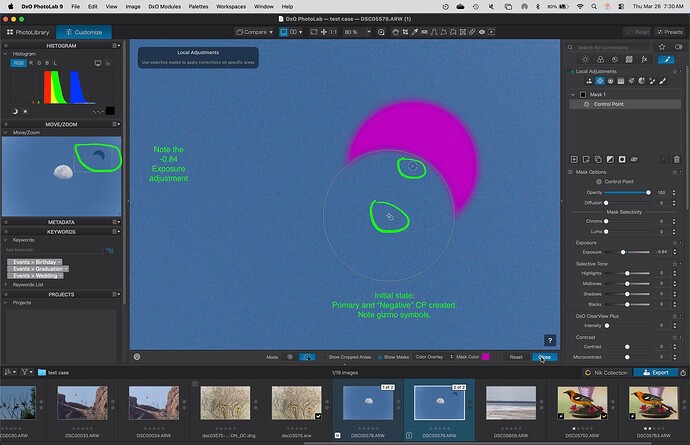Viewport: 690px width, 445px height.
Task: Open the help question mark button
Action: click(x=550, y=340)
